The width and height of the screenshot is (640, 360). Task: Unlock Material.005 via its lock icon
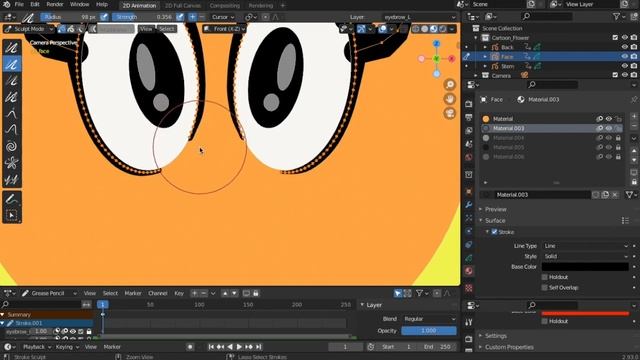click(618, 147)
